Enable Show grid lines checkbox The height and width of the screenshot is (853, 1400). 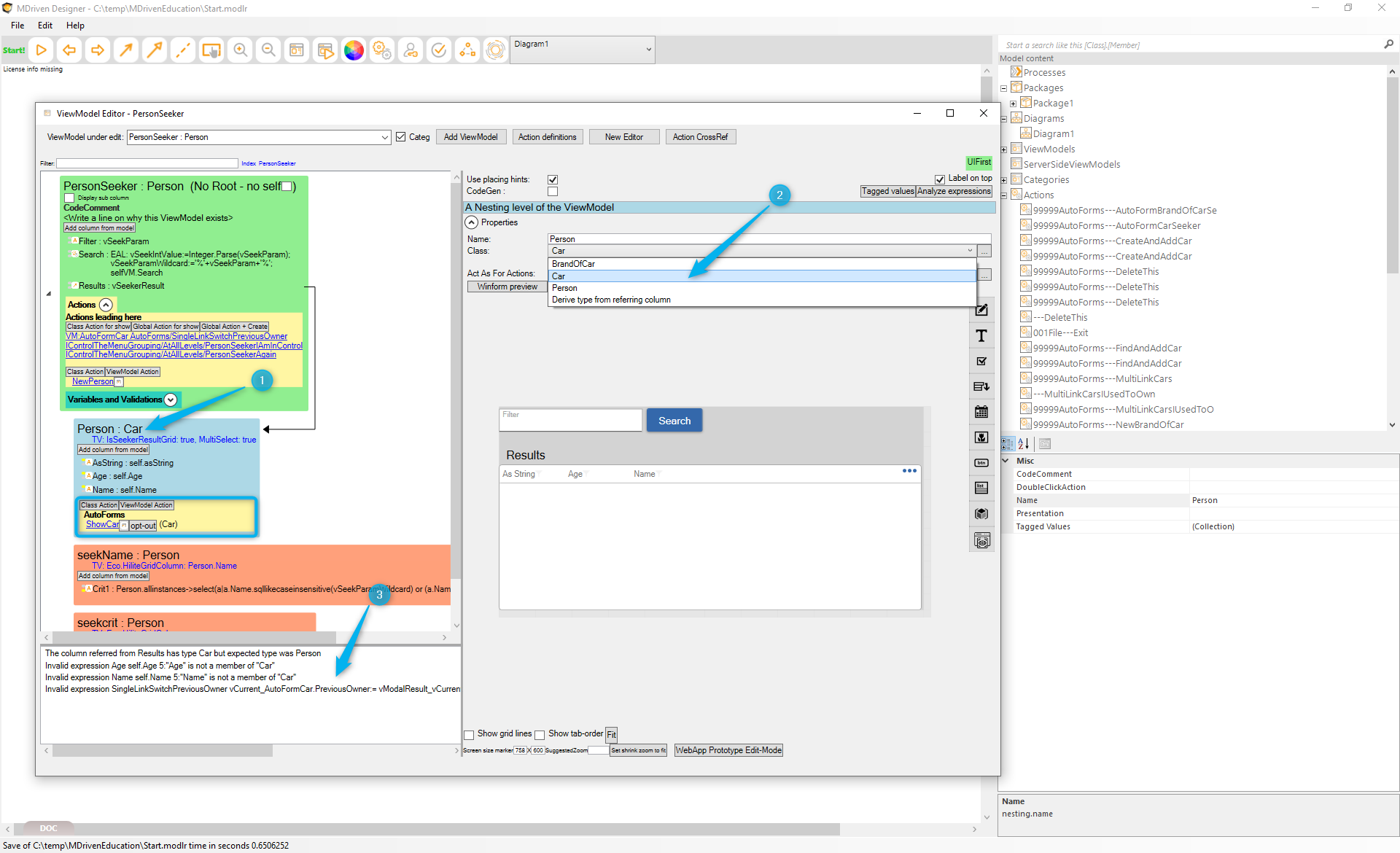[470, 734]
